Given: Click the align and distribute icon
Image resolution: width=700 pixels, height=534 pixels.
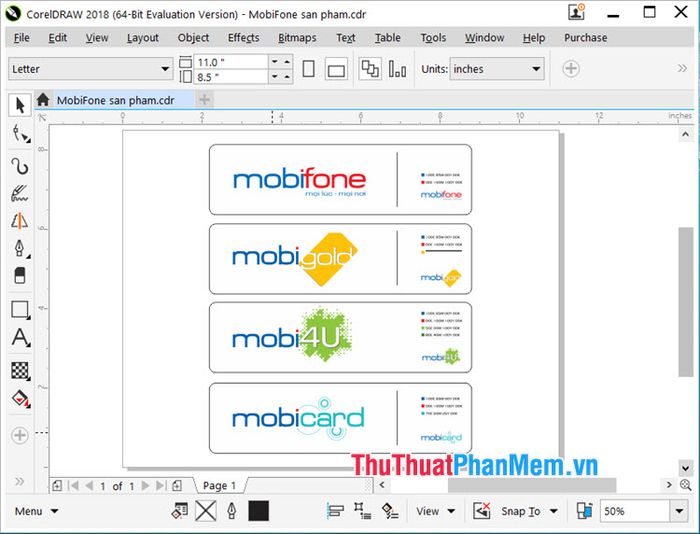Looking at the screenshot, I should click(x=335, y=511).
